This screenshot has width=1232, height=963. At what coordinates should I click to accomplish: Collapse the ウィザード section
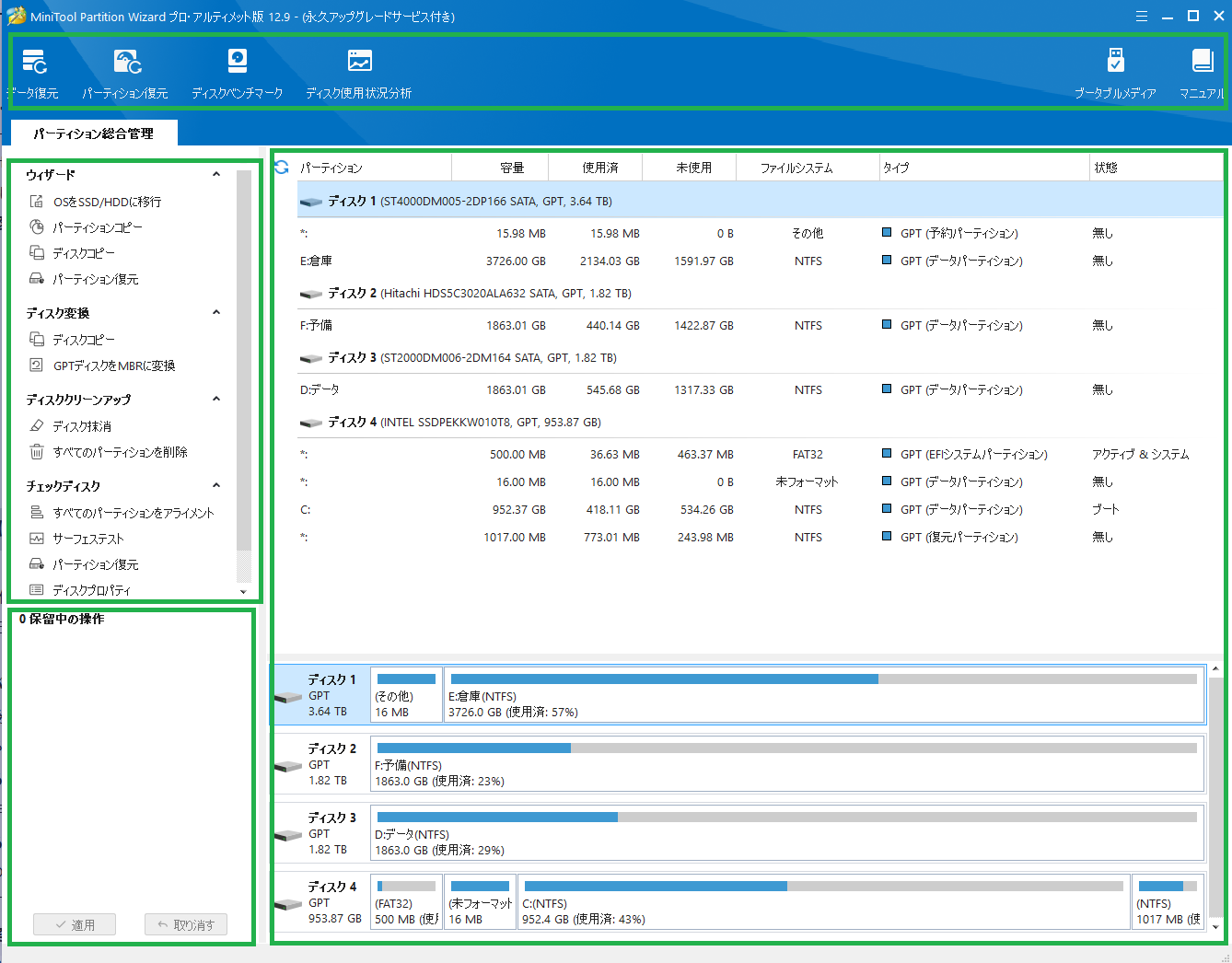pyautogui.click(x=215, y=174)
